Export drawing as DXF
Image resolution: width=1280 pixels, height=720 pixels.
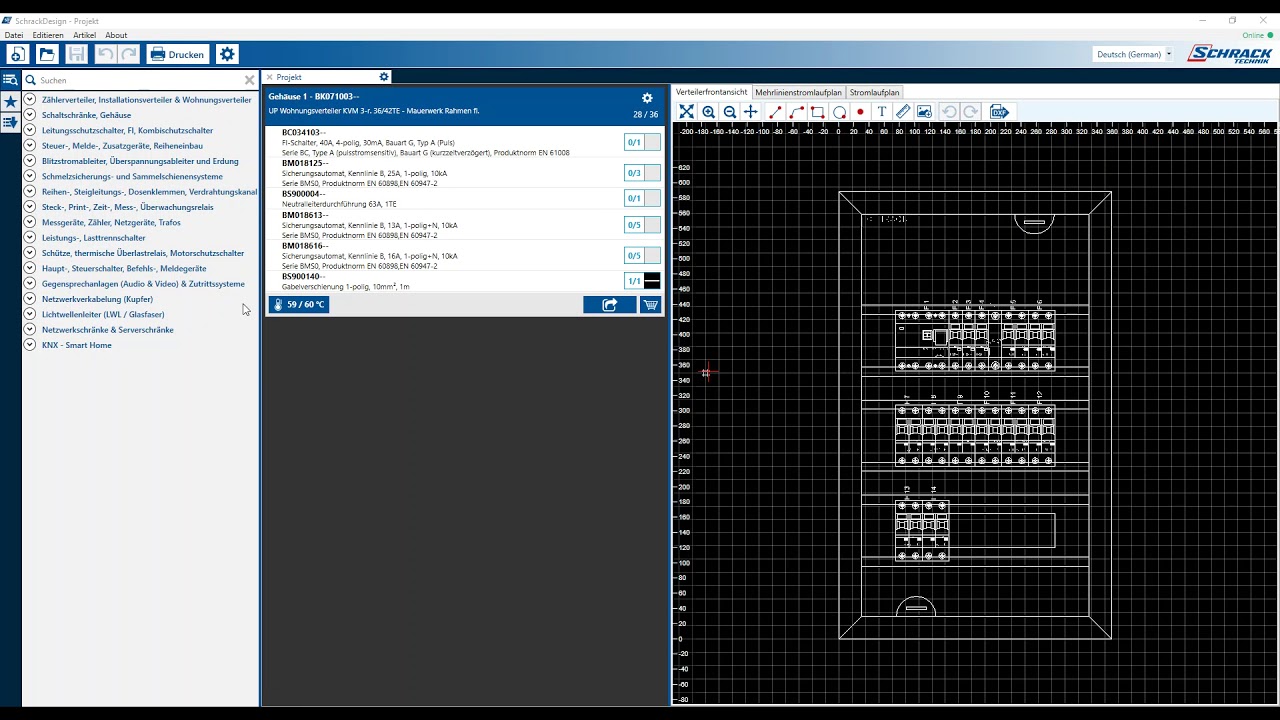coord(999,112)
